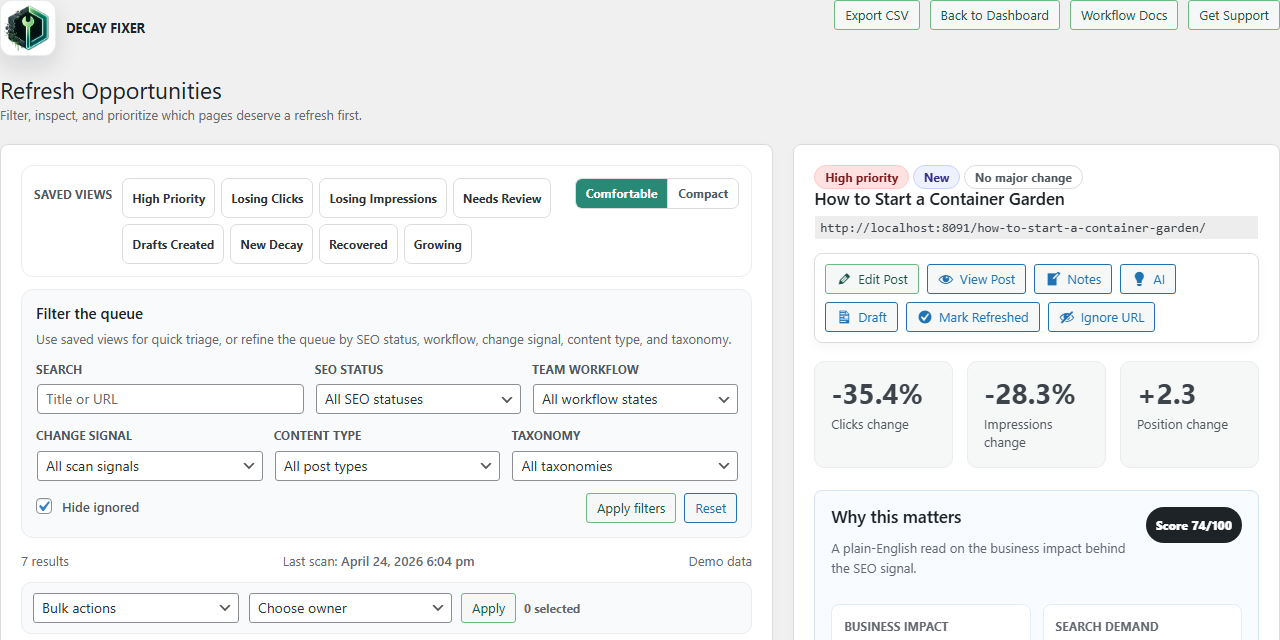Click the Decay Fixer logo icon
The height and width of the screenshot is (640, 1280).
[27, 28]
